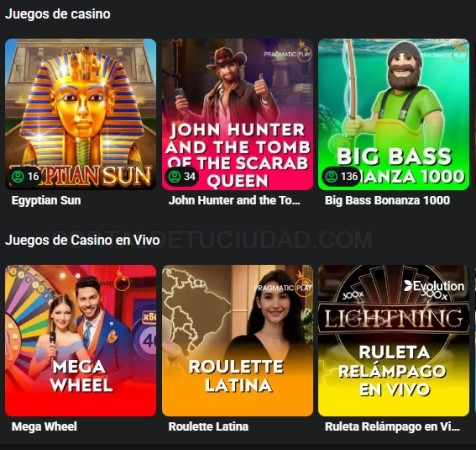Open John Hunter Scarab Queen game thumbnail

237,114
